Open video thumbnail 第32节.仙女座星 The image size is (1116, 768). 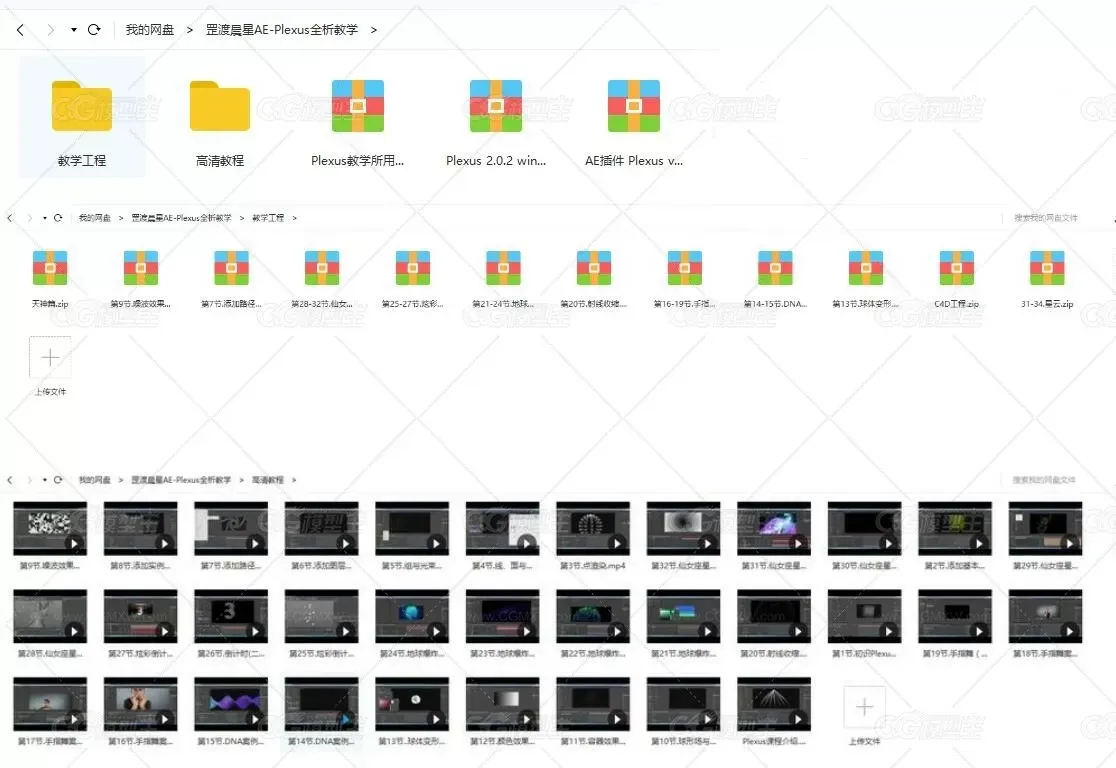pos(683,529)
